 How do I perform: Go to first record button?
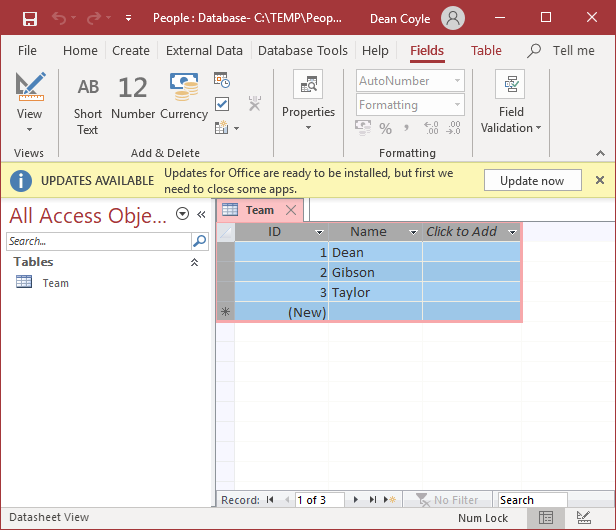point(270,500)
